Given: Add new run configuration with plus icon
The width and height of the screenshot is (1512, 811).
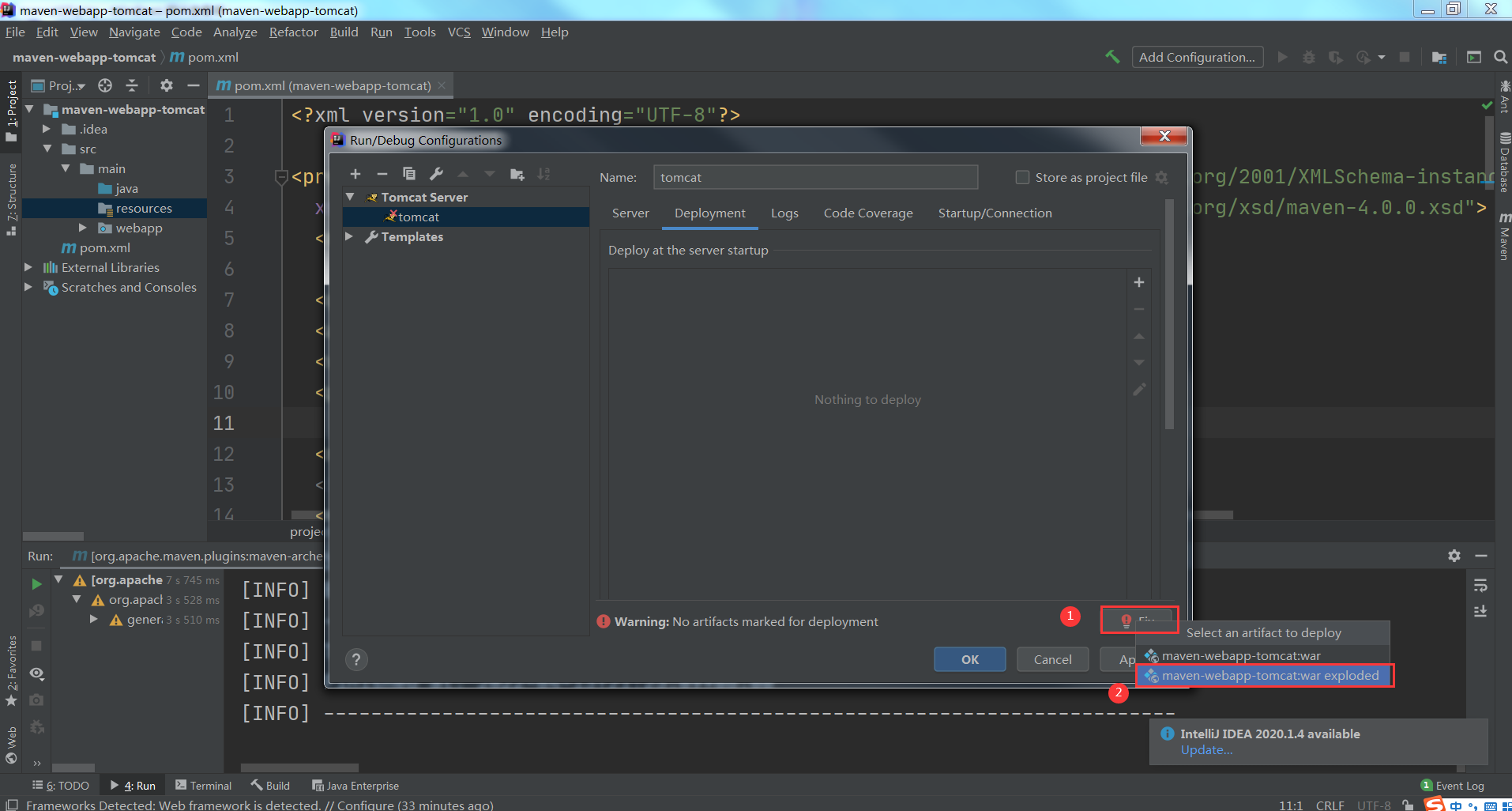Looking at the screenshot, I should [x=355, y=174].
